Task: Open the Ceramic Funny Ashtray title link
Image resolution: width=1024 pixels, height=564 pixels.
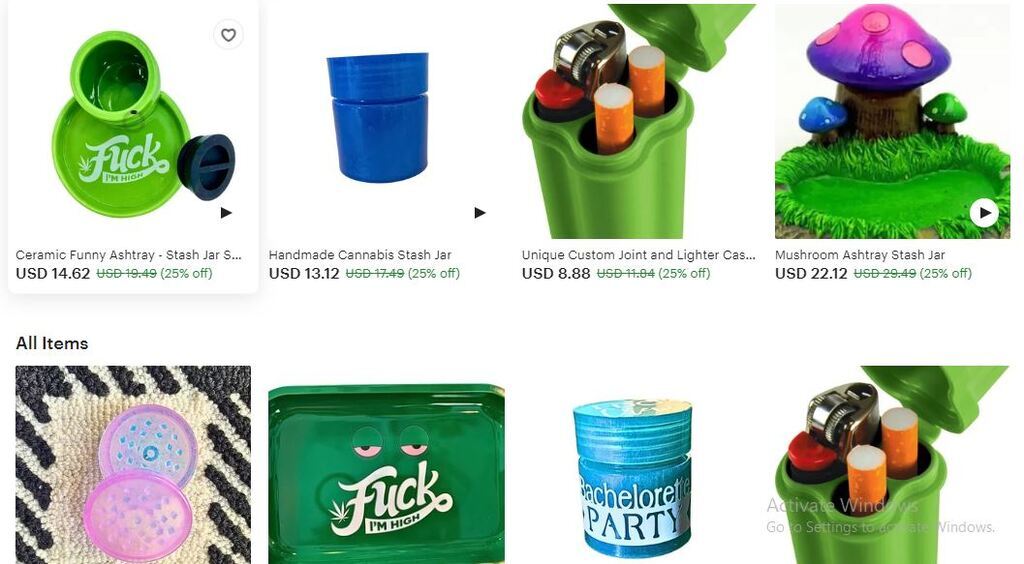Action: [129, 255]
